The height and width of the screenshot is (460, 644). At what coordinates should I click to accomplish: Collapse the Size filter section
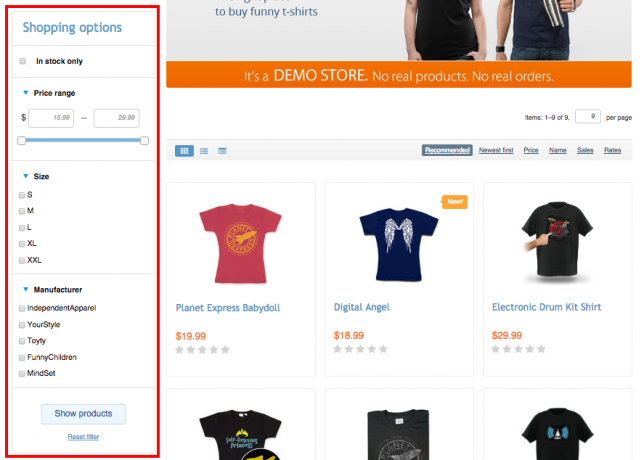(x=25, y=176)
